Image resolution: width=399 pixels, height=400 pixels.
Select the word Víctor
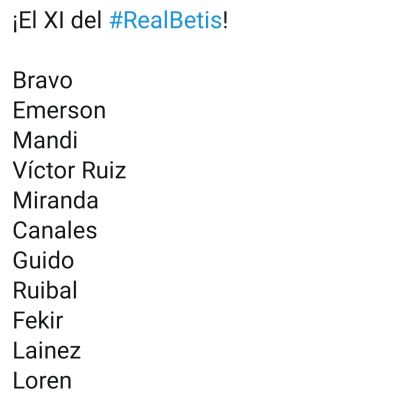pyautogui.click(x=44, y=170)
